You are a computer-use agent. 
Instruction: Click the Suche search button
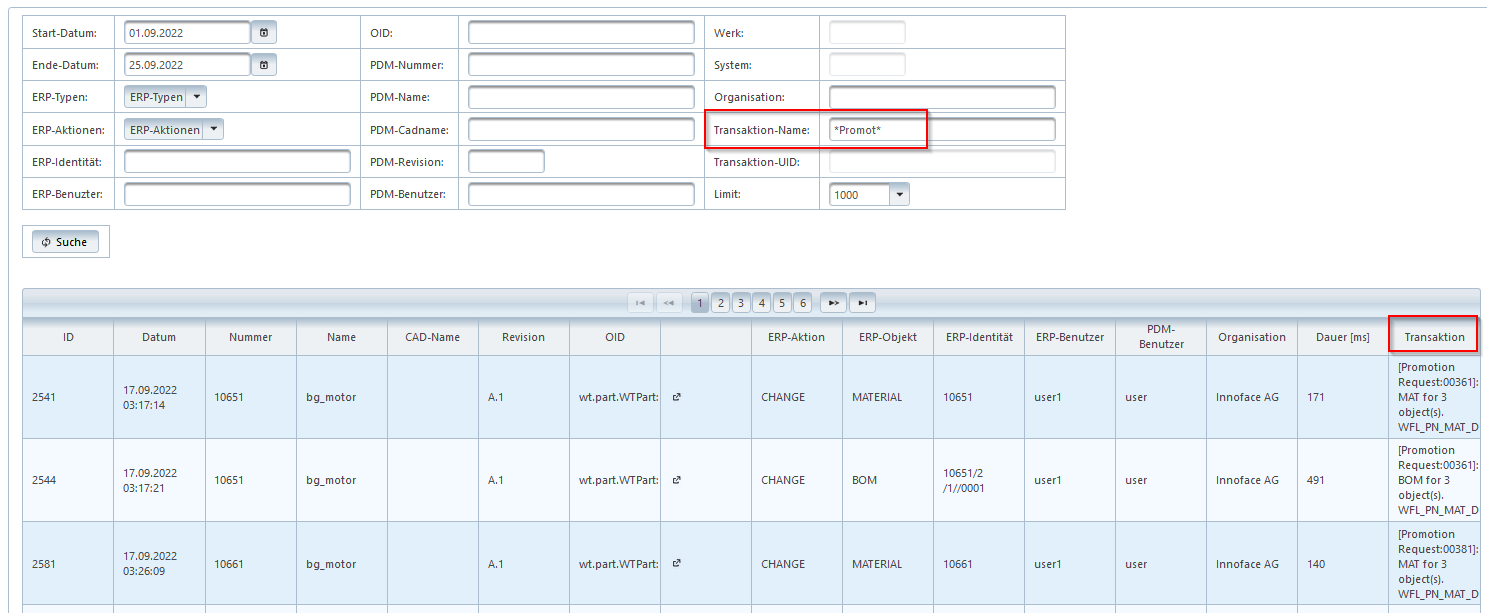point(66,242)
